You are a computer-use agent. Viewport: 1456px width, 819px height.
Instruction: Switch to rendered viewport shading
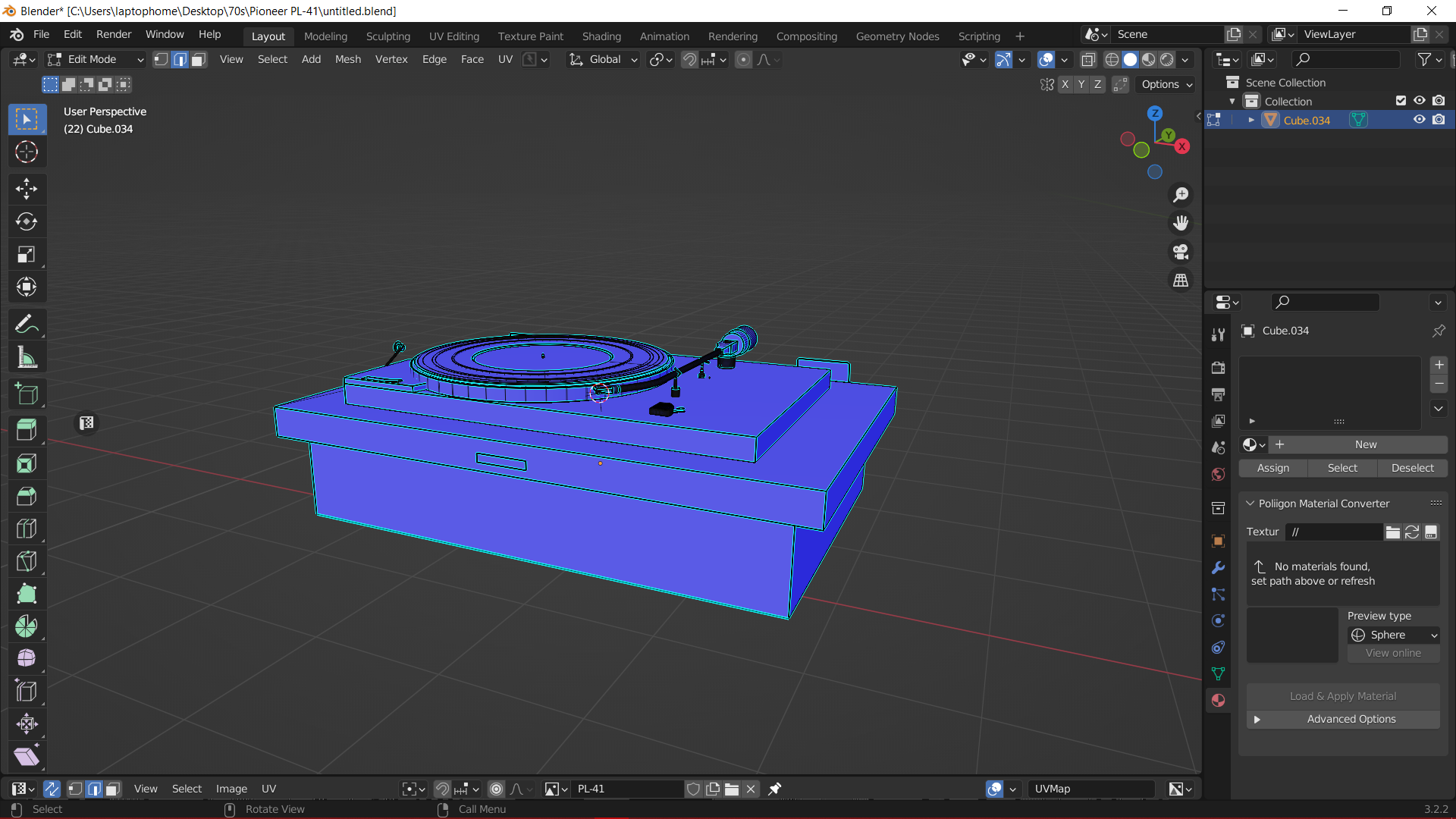pos(1167,59)
